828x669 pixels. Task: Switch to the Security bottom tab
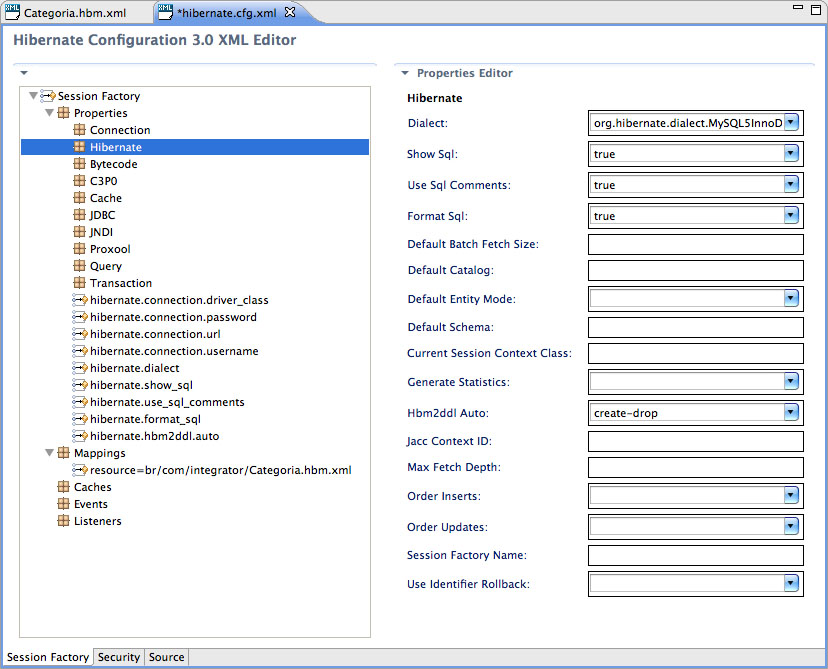click(119, 657)
